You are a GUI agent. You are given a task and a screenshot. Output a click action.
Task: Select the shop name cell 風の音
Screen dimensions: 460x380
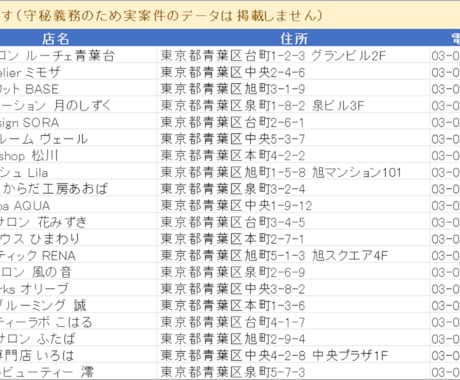pyautogui.click(x=78, y=272)
